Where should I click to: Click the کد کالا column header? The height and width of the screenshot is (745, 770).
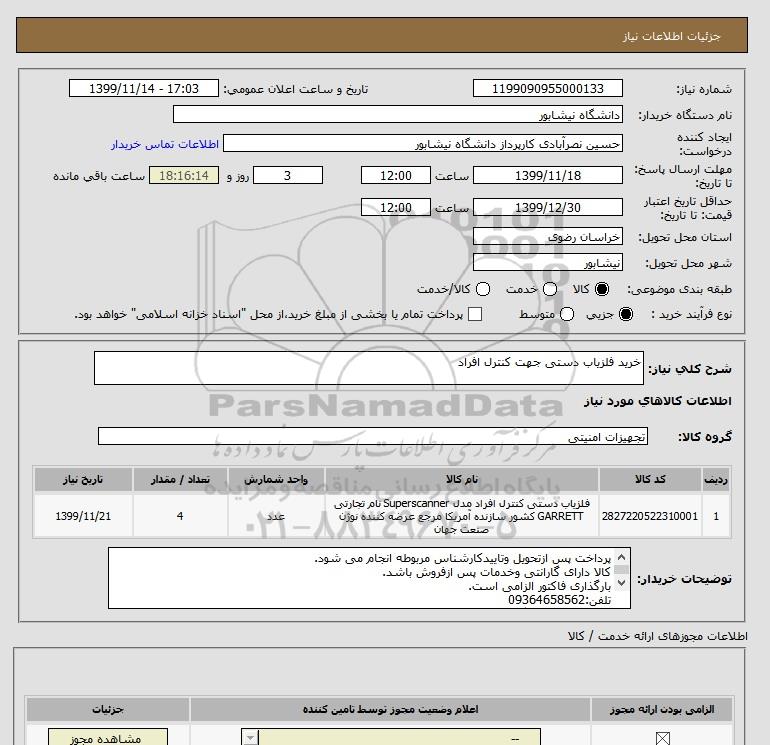click(650, 479)
